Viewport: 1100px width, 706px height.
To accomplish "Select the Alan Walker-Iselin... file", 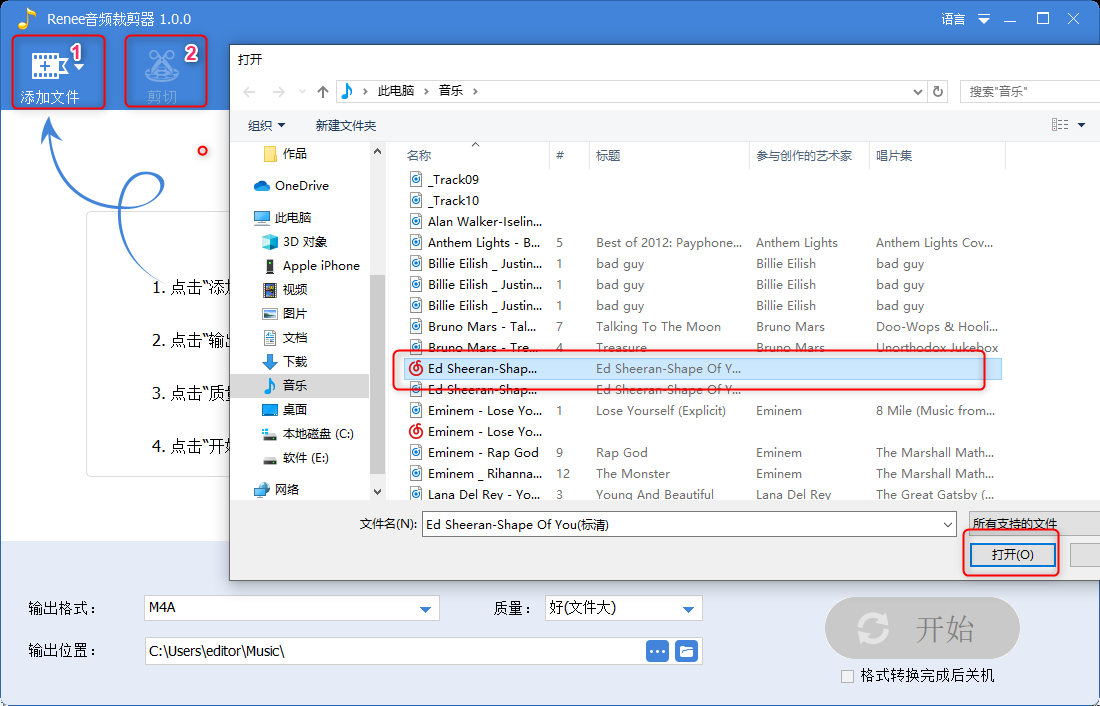I will pos(485,222).
